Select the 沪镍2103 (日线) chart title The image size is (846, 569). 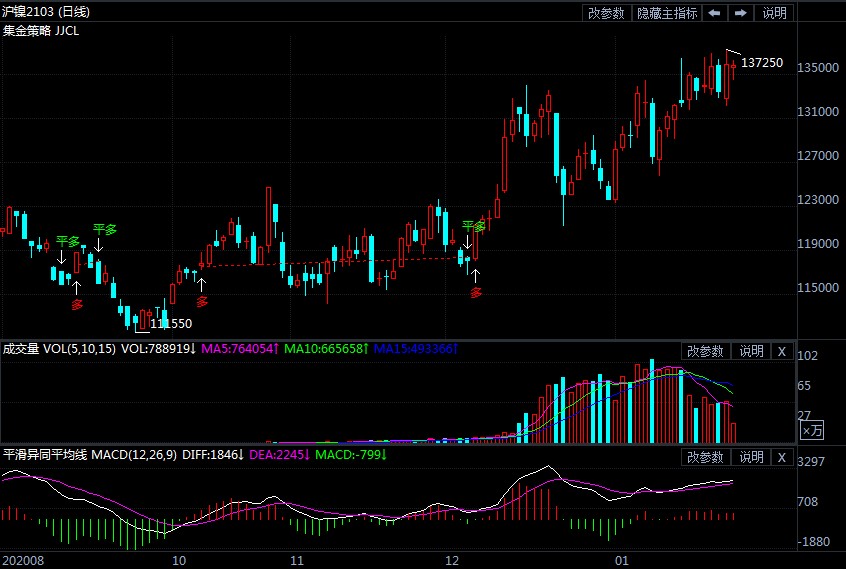tap(45, 12)
